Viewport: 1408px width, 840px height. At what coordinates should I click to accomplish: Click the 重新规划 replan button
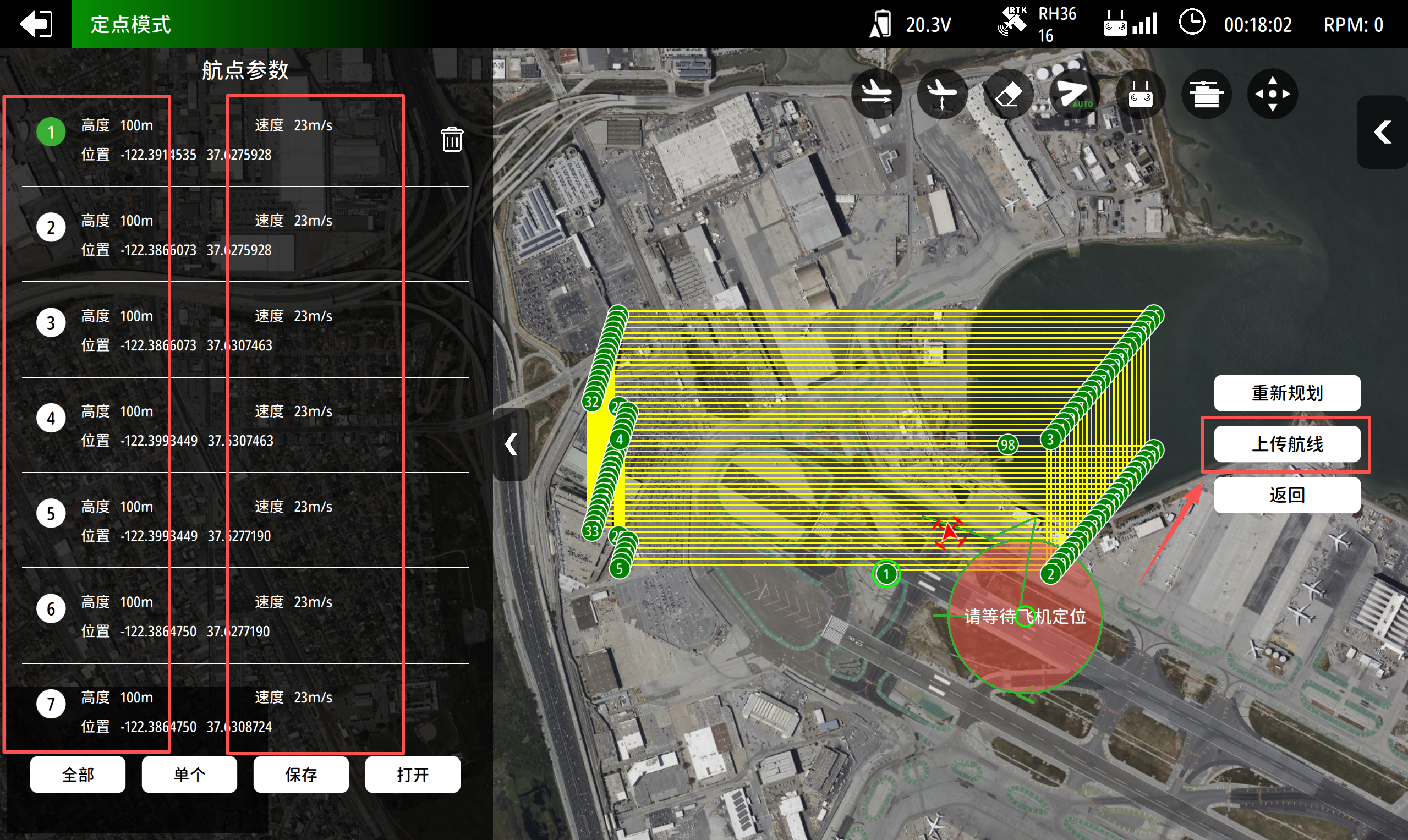click(x=1286, y=393)
